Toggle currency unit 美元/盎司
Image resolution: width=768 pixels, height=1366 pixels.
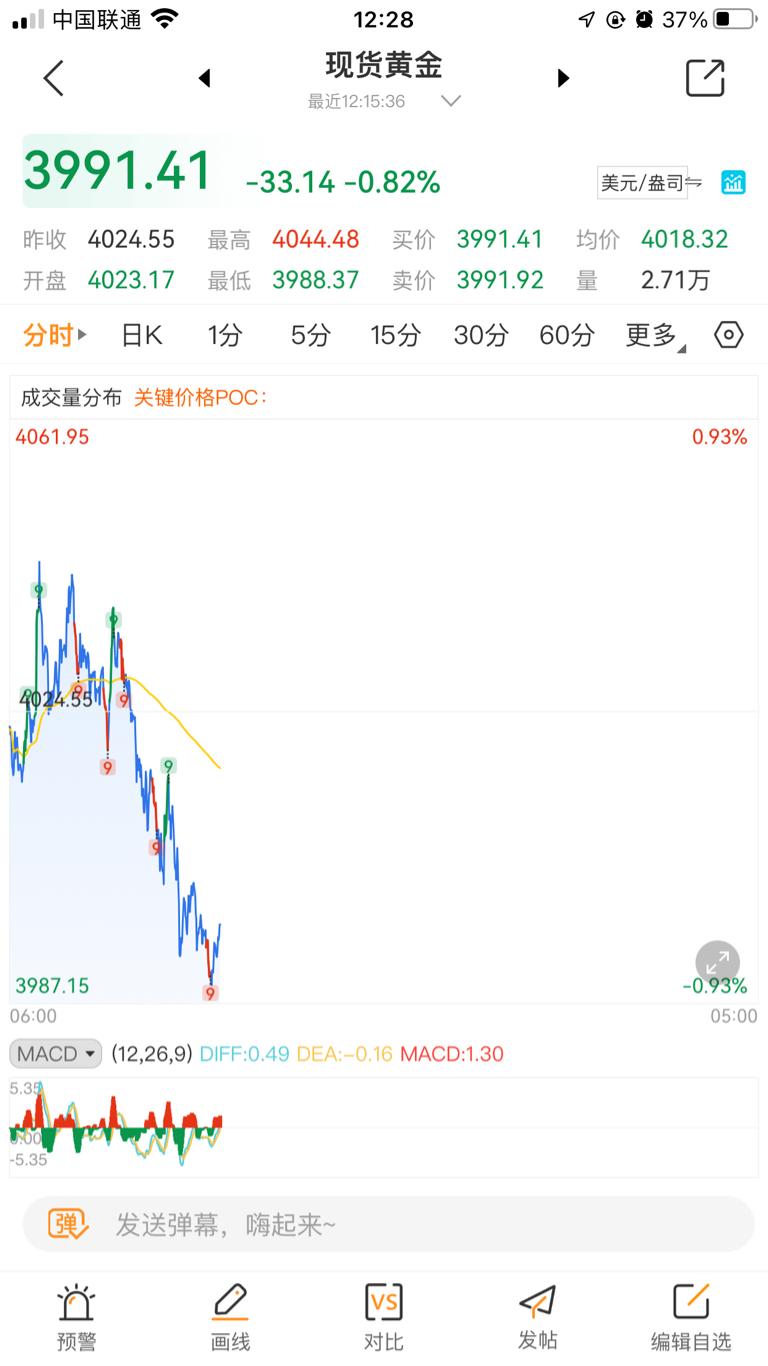click(650, 182)
